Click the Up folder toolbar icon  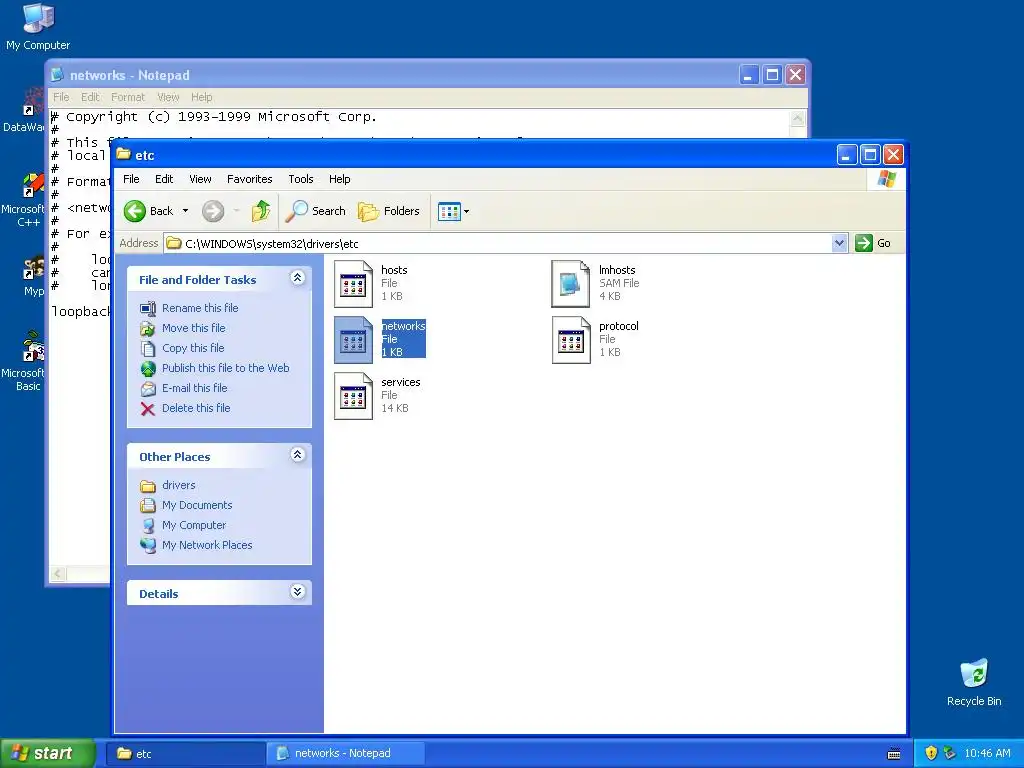(261, 211)
